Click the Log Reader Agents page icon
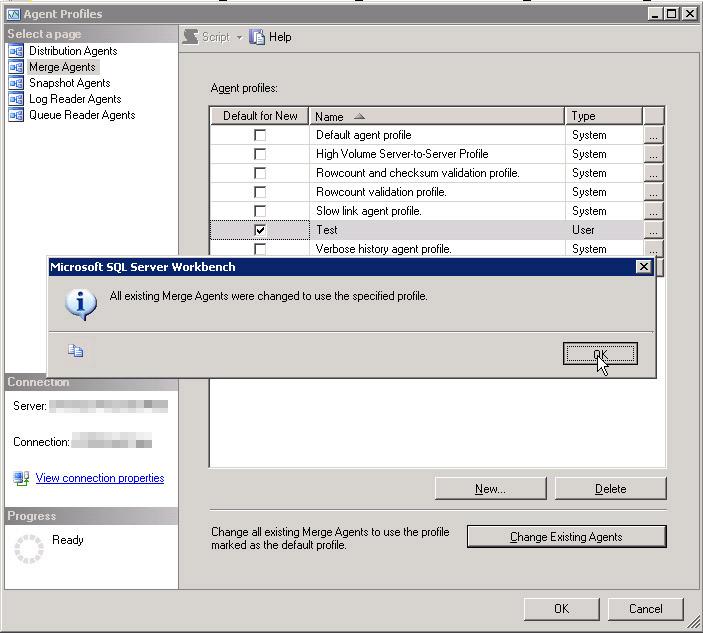Screen dimensions: 703x633 click(16, 99)
